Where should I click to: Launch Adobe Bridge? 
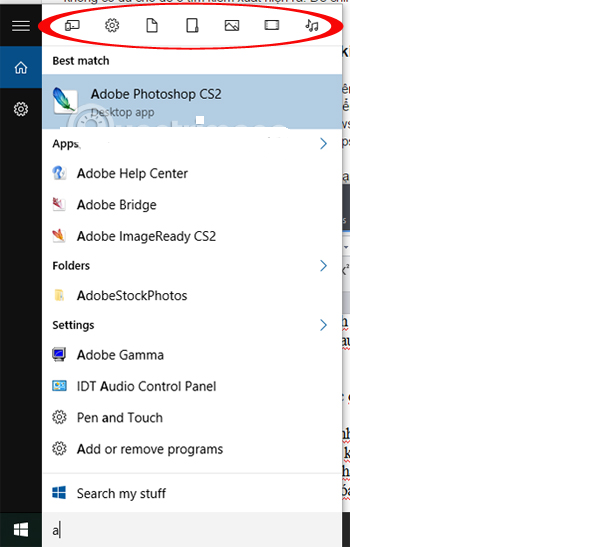tap(192, 205)
